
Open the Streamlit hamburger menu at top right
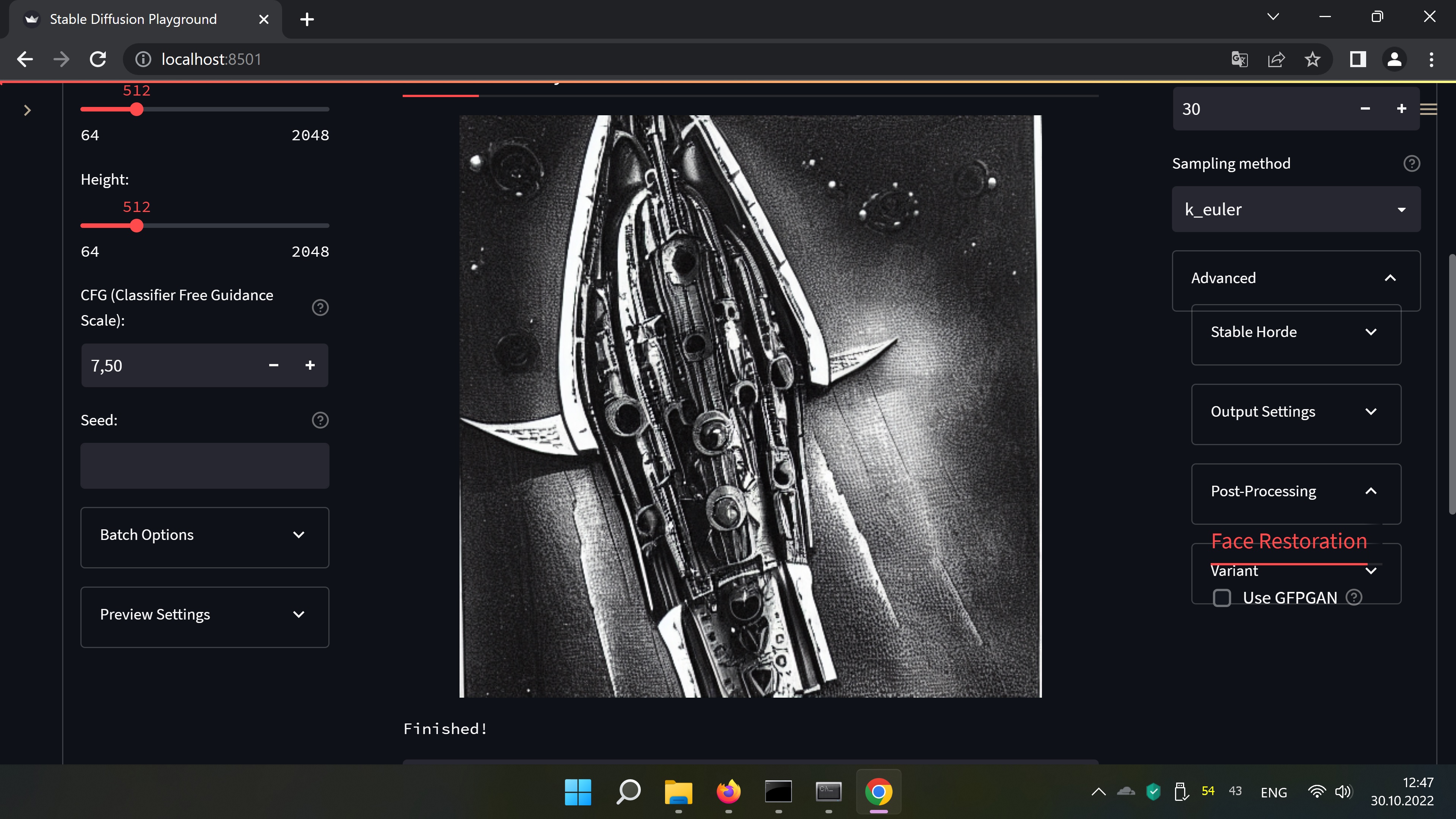1429,109
